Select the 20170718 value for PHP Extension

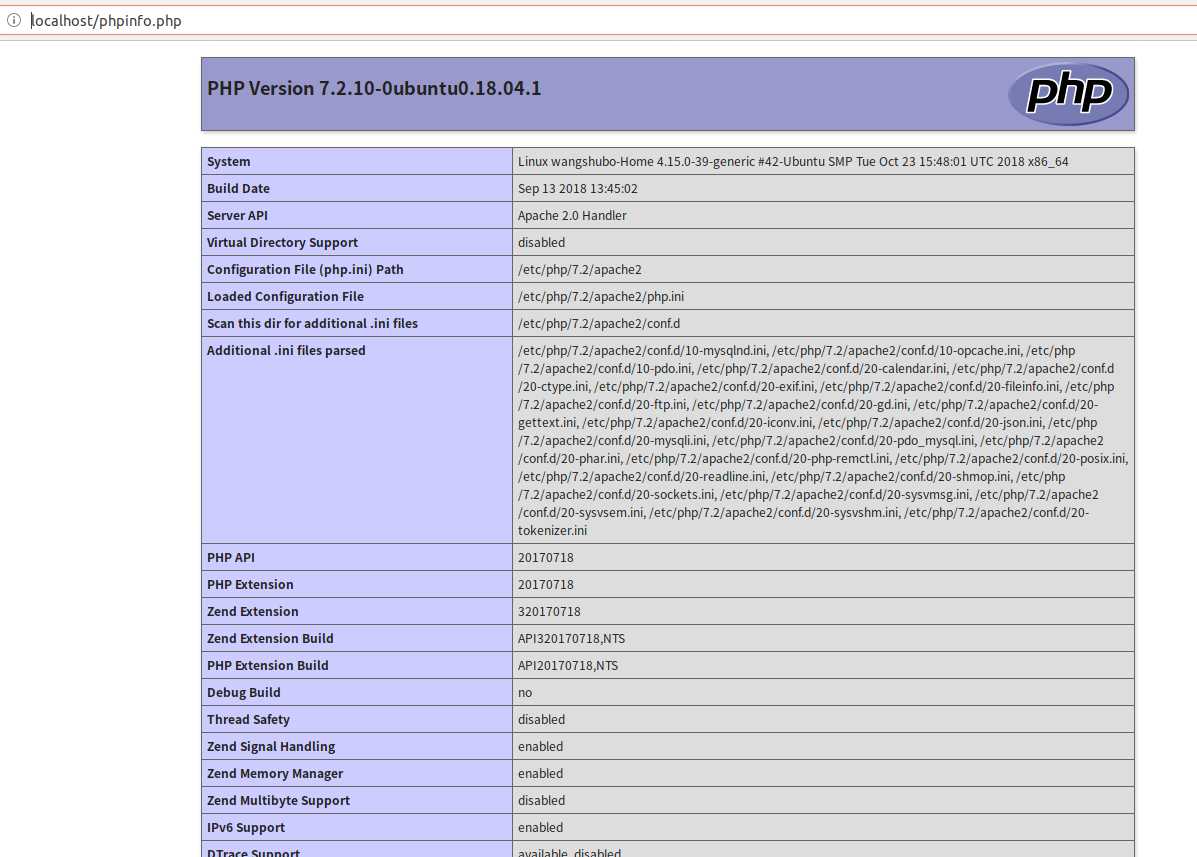coord(546,585)
